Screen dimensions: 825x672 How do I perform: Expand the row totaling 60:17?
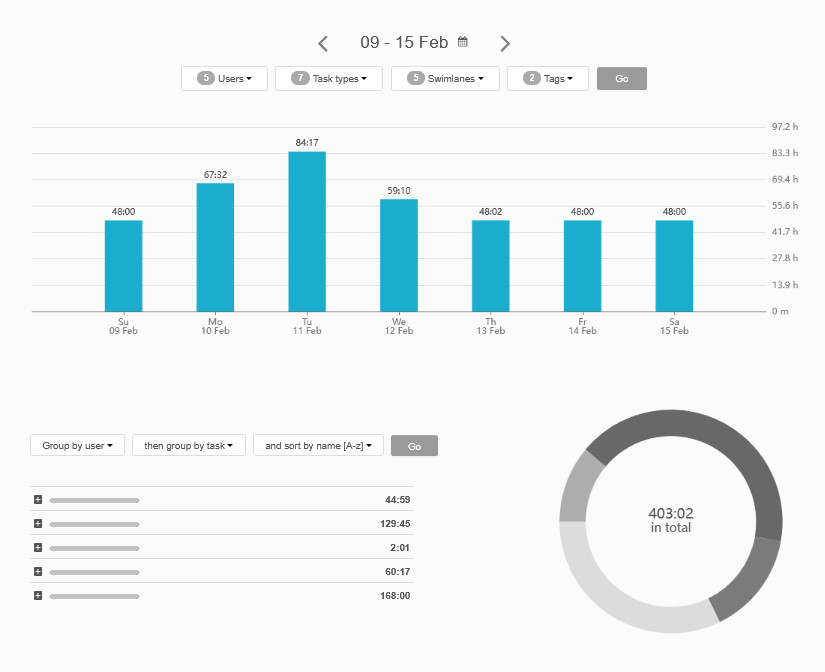38,571
